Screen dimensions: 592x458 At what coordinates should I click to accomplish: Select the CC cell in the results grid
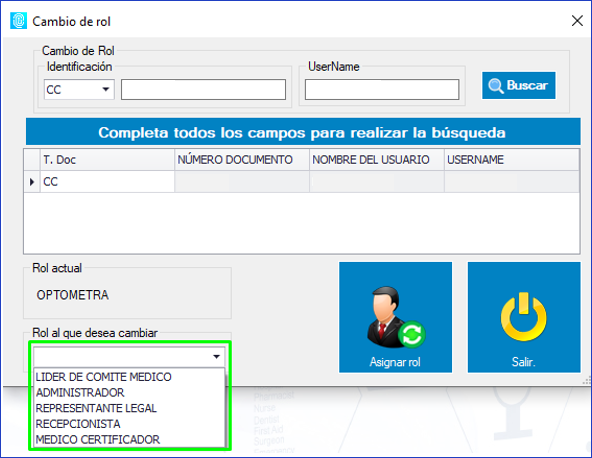point(107,182)
